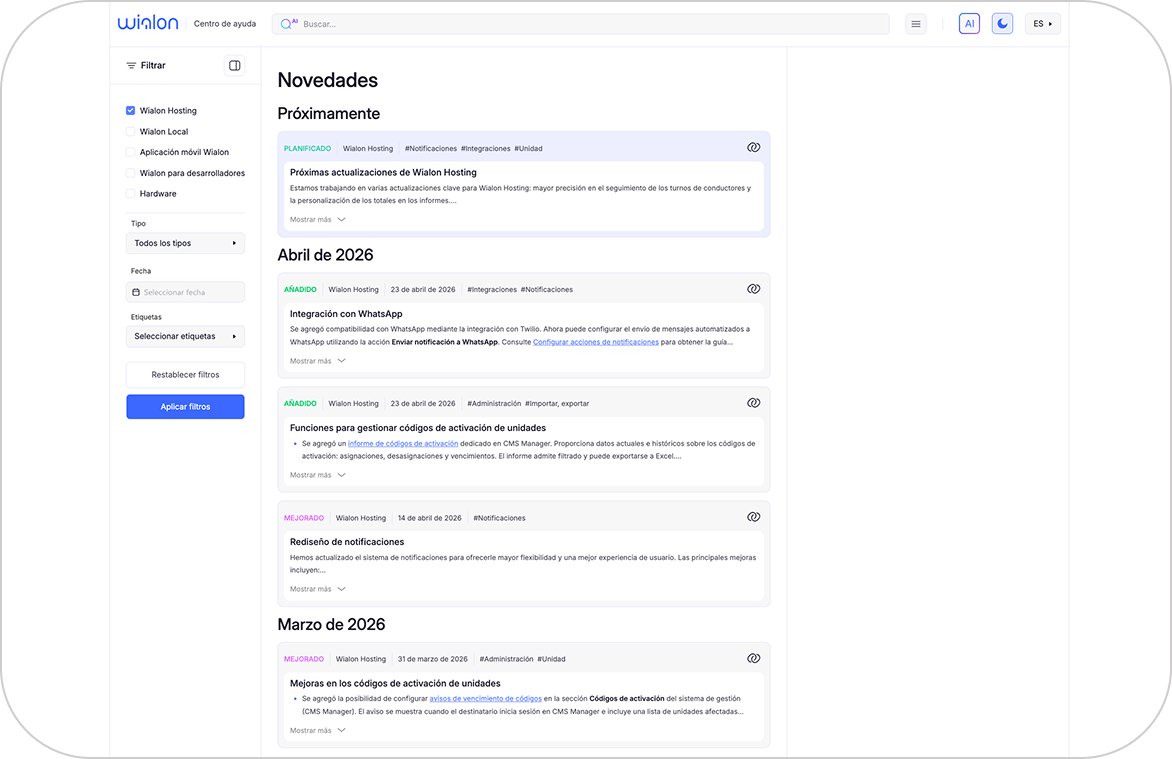Image resolution: width=1172 pixels, height=759 pixels.
Task: Open informe de códigos de activación link
Action: [403, 443]
